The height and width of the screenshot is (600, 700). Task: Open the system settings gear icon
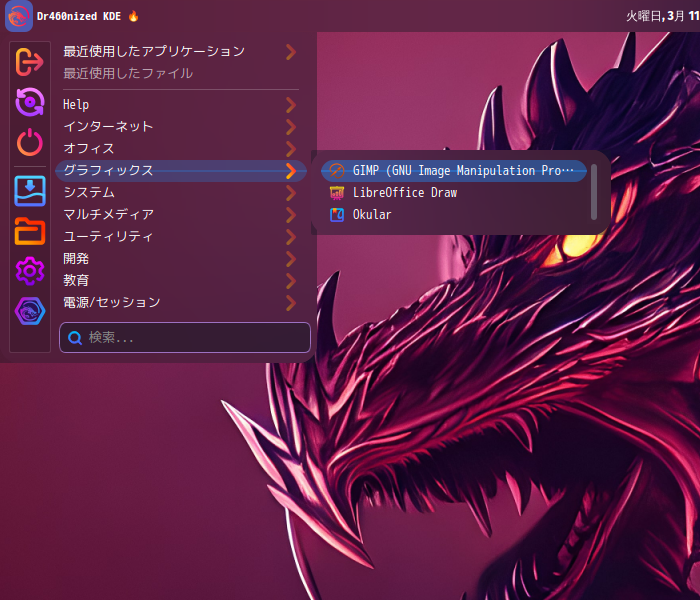[x=29, y=271]
